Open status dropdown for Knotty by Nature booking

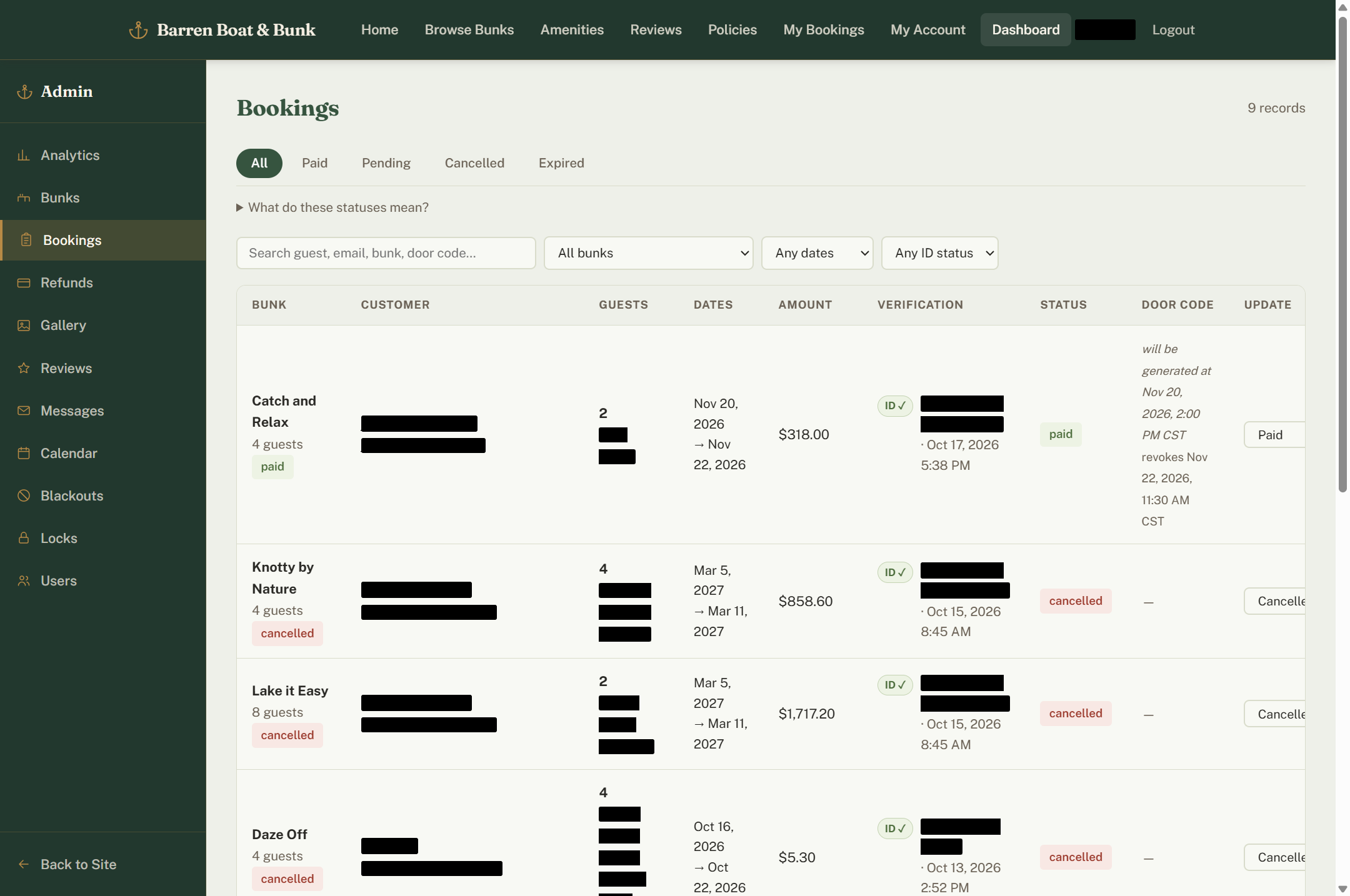coord(1274,601)
